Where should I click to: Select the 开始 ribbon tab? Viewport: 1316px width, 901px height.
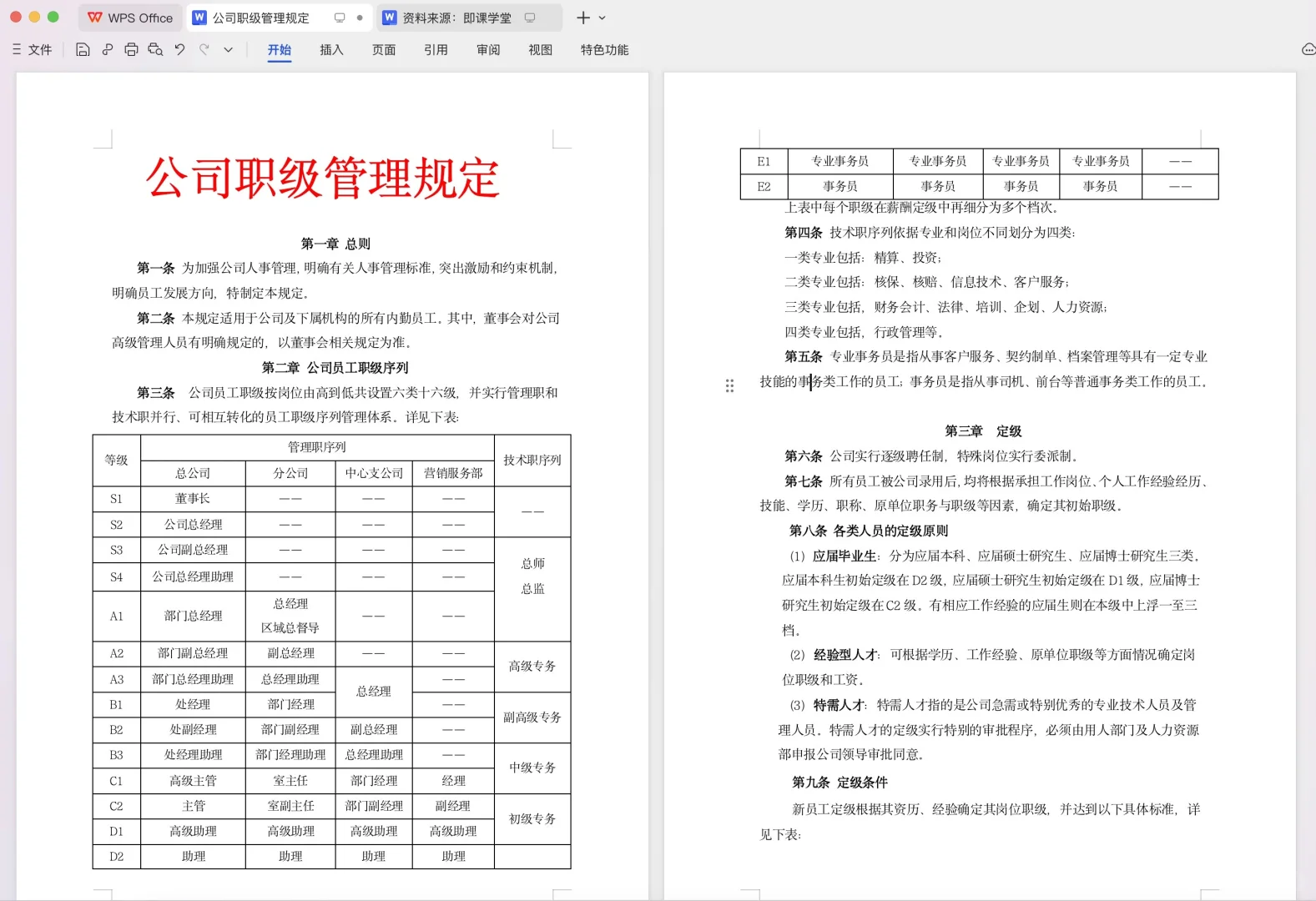point(280,50)
